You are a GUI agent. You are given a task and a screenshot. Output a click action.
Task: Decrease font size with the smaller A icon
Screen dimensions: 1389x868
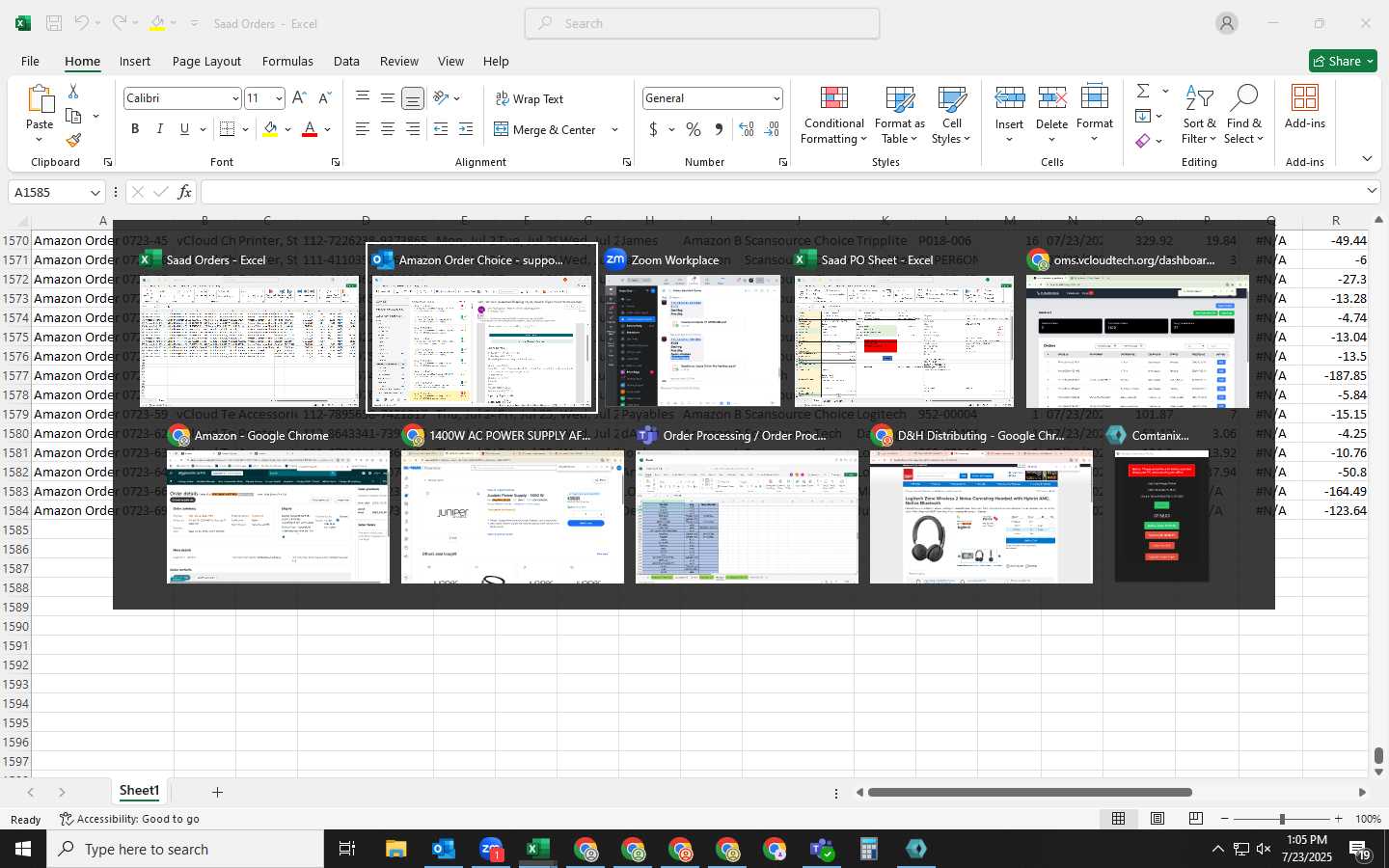(x=324, y=98)
